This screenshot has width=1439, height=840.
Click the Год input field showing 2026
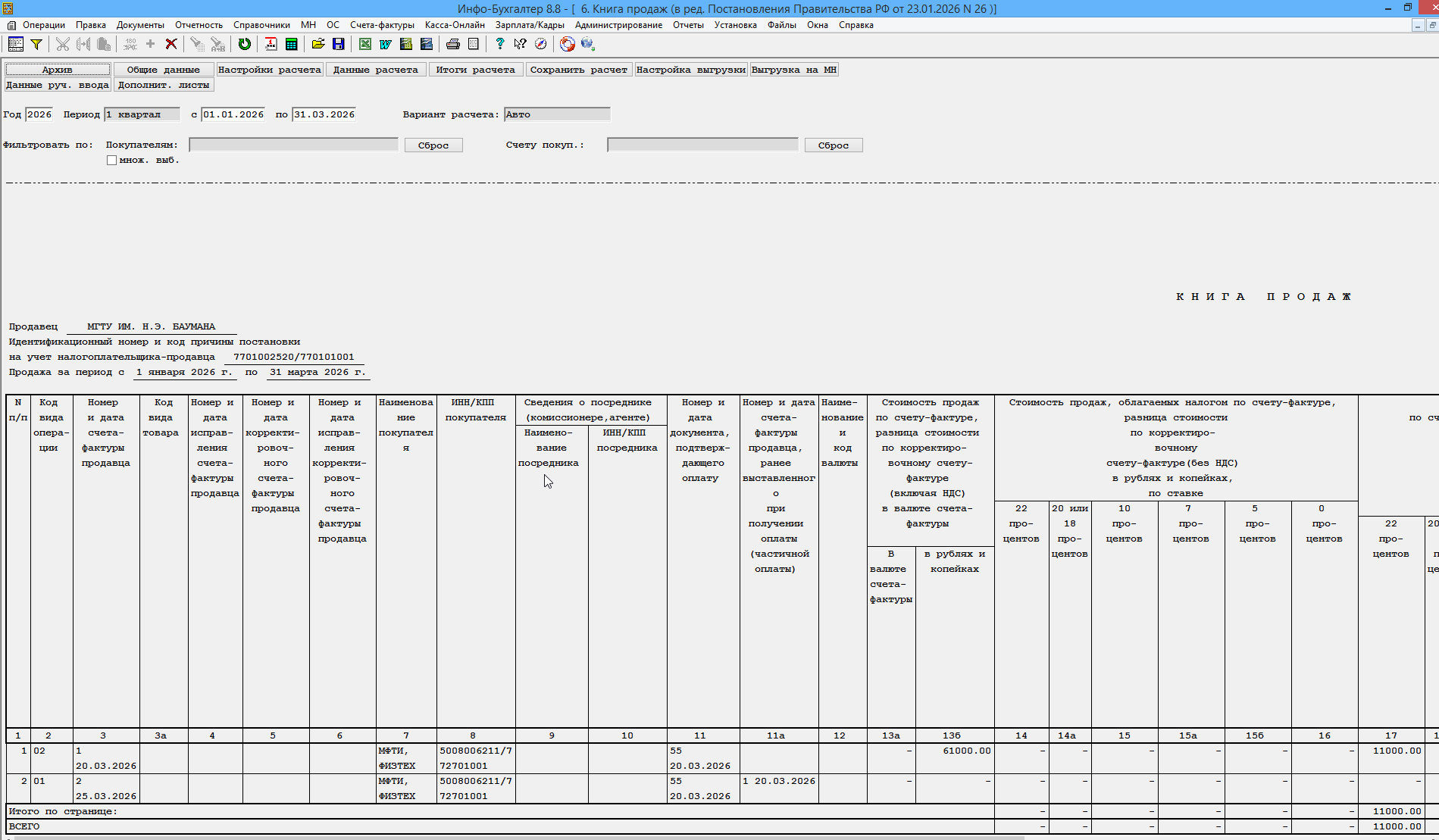point(39,114)
